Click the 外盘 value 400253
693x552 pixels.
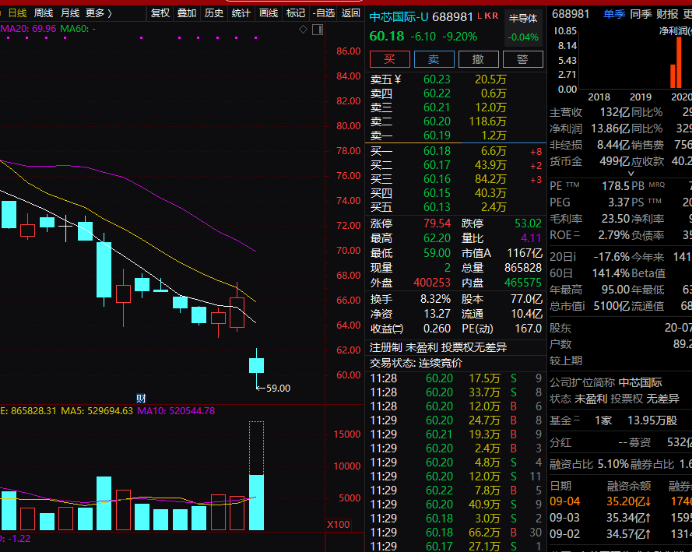click(x=432, y=283)
